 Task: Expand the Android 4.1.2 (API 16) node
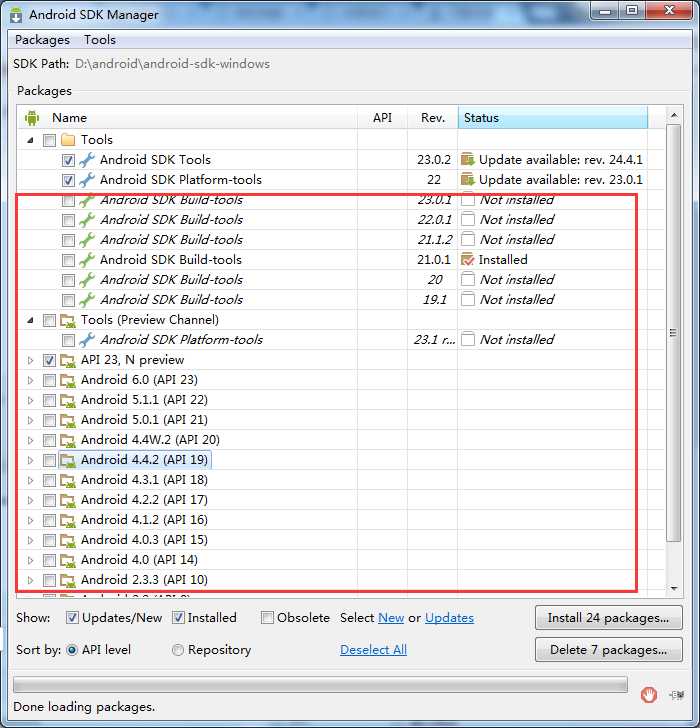click(x=31, y=520)
